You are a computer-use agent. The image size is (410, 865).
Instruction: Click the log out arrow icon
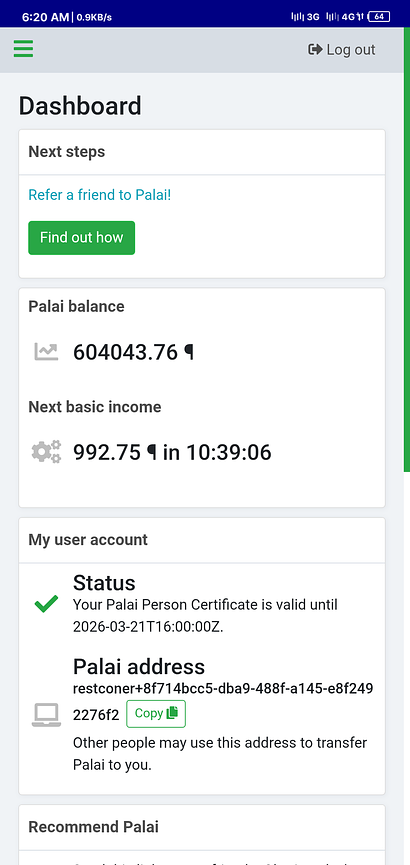[x=315, y=50]
